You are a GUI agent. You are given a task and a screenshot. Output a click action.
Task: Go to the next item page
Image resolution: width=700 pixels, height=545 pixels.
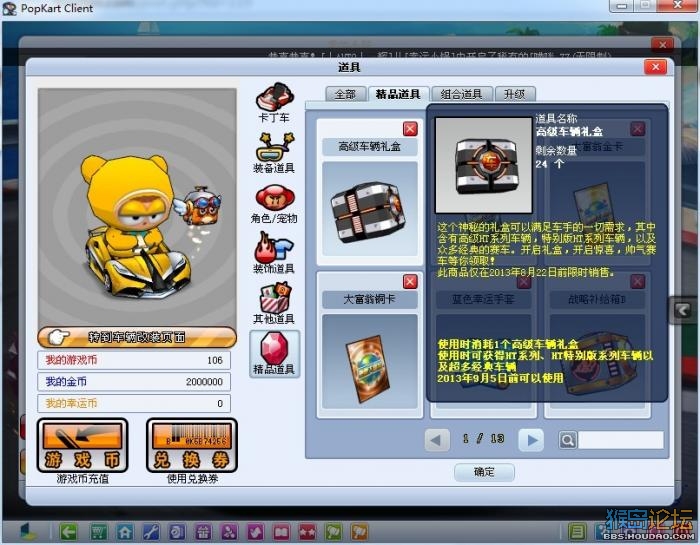tap(531, 440)
